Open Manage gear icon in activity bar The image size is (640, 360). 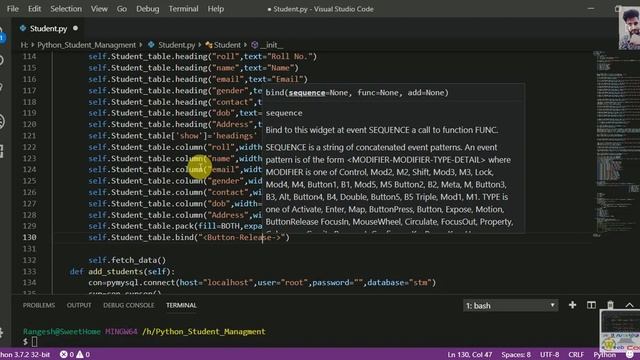tap(2, 333)
